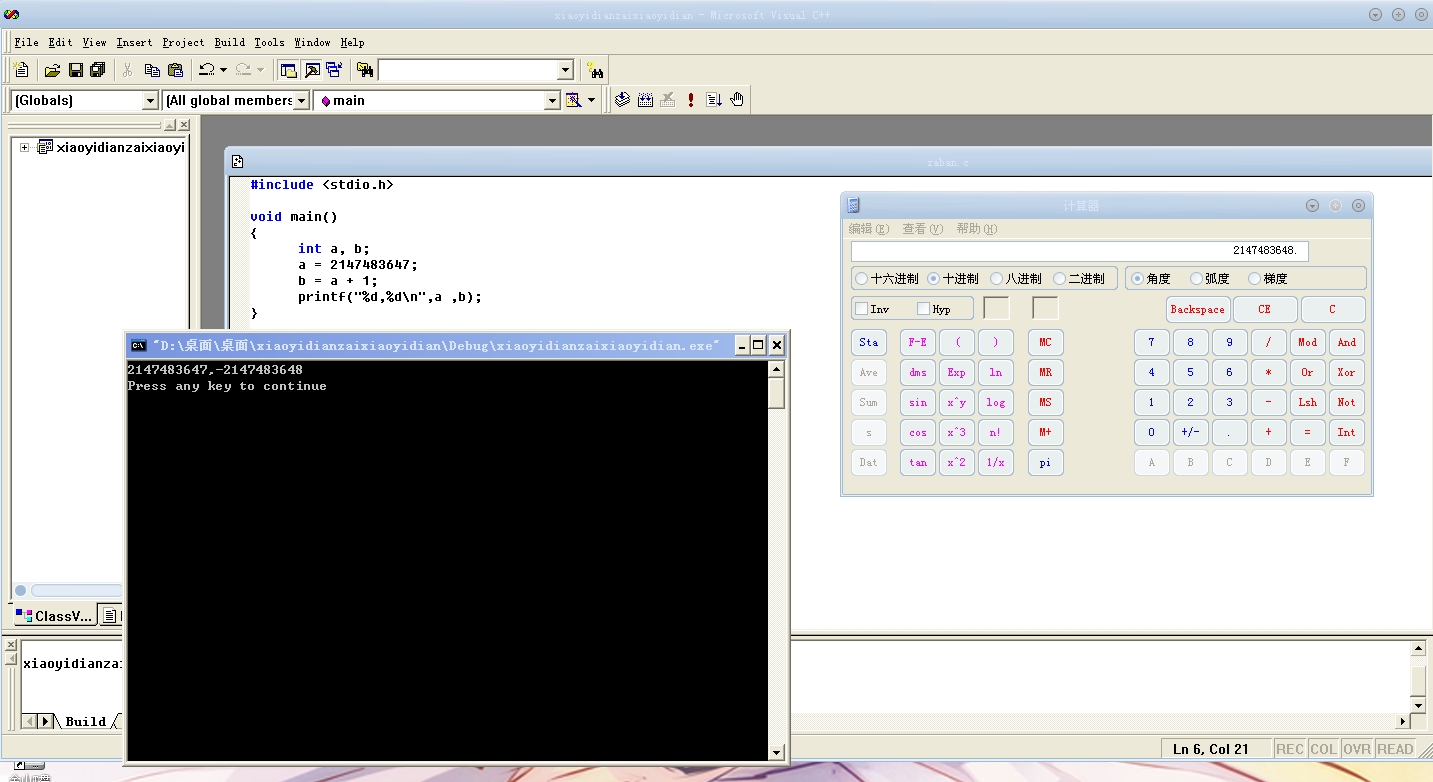The height and width of the screenshot is (782, 1433).
Task: Compile the current file using the Compile icon
Action: [622, 99]
